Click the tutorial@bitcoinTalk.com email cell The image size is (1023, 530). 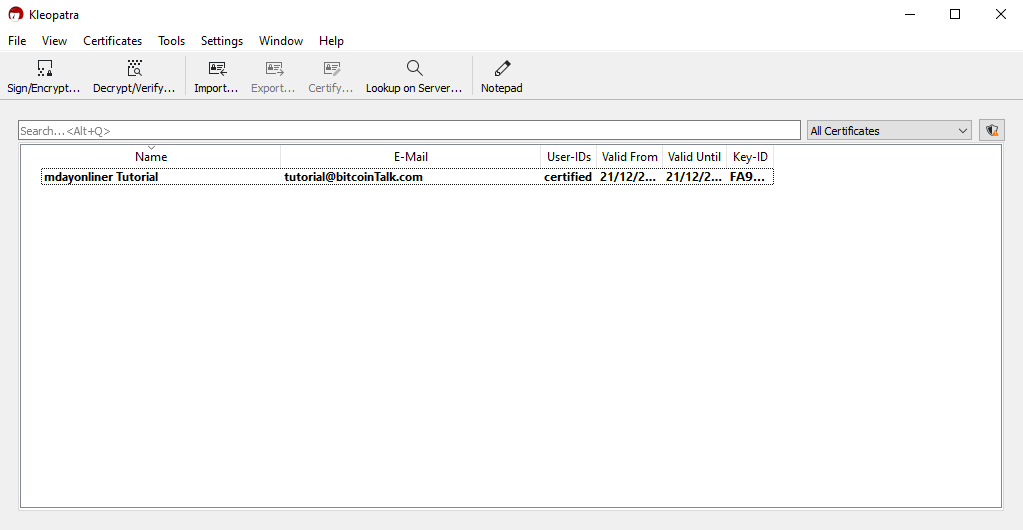(353, 177)
